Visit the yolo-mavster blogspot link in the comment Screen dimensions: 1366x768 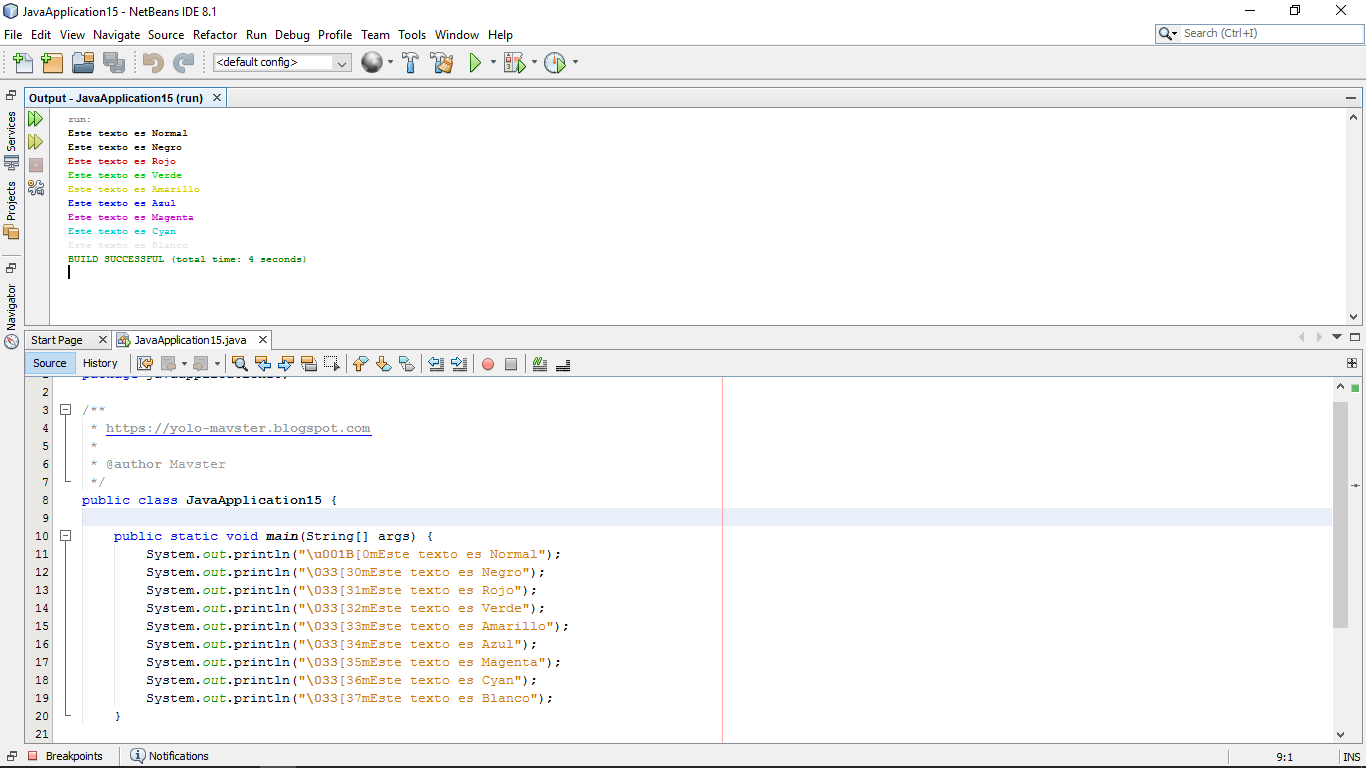[238, 427]
